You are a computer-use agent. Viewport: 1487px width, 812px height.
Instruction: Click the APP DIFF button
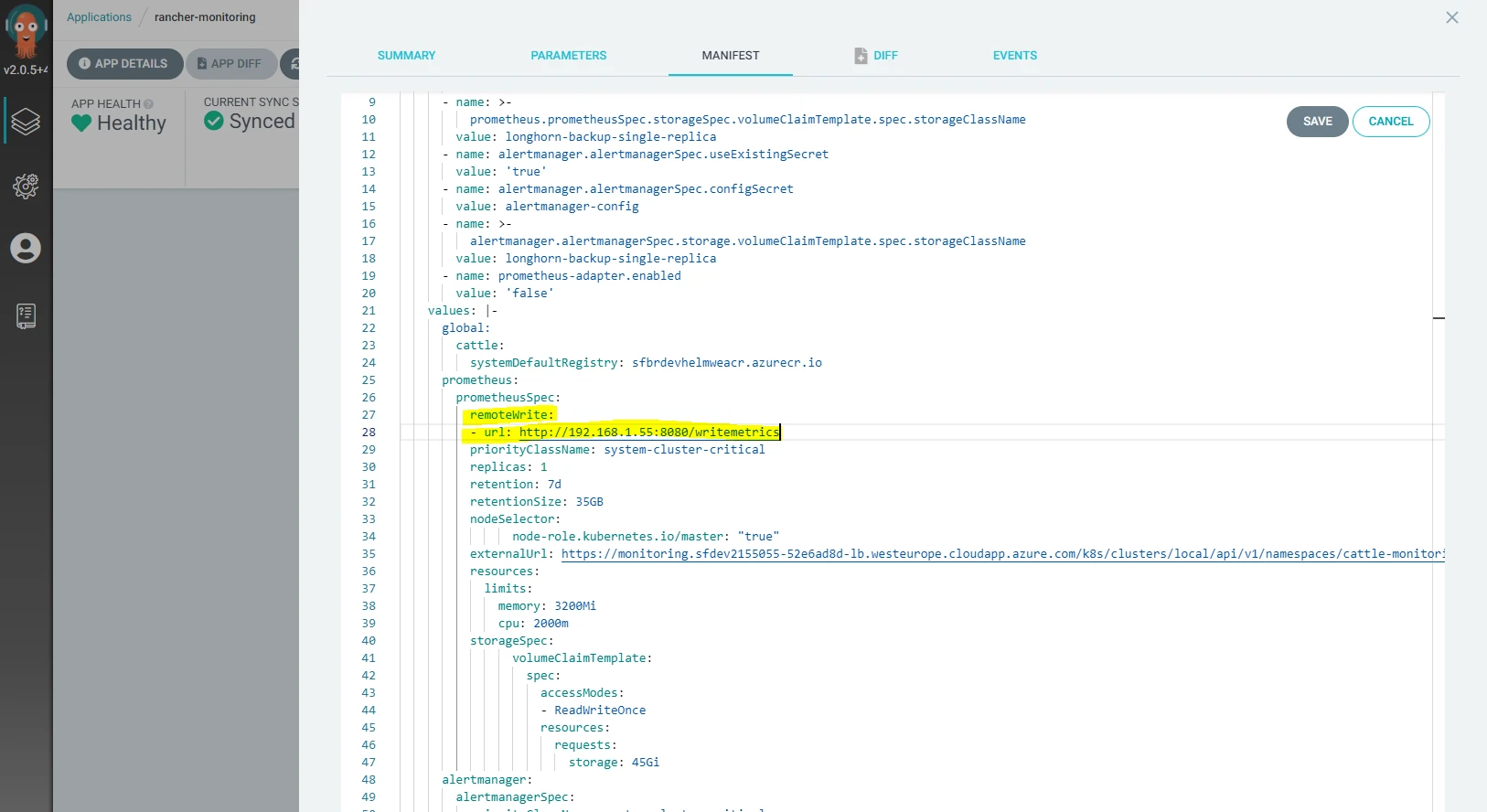click(230, 64)
